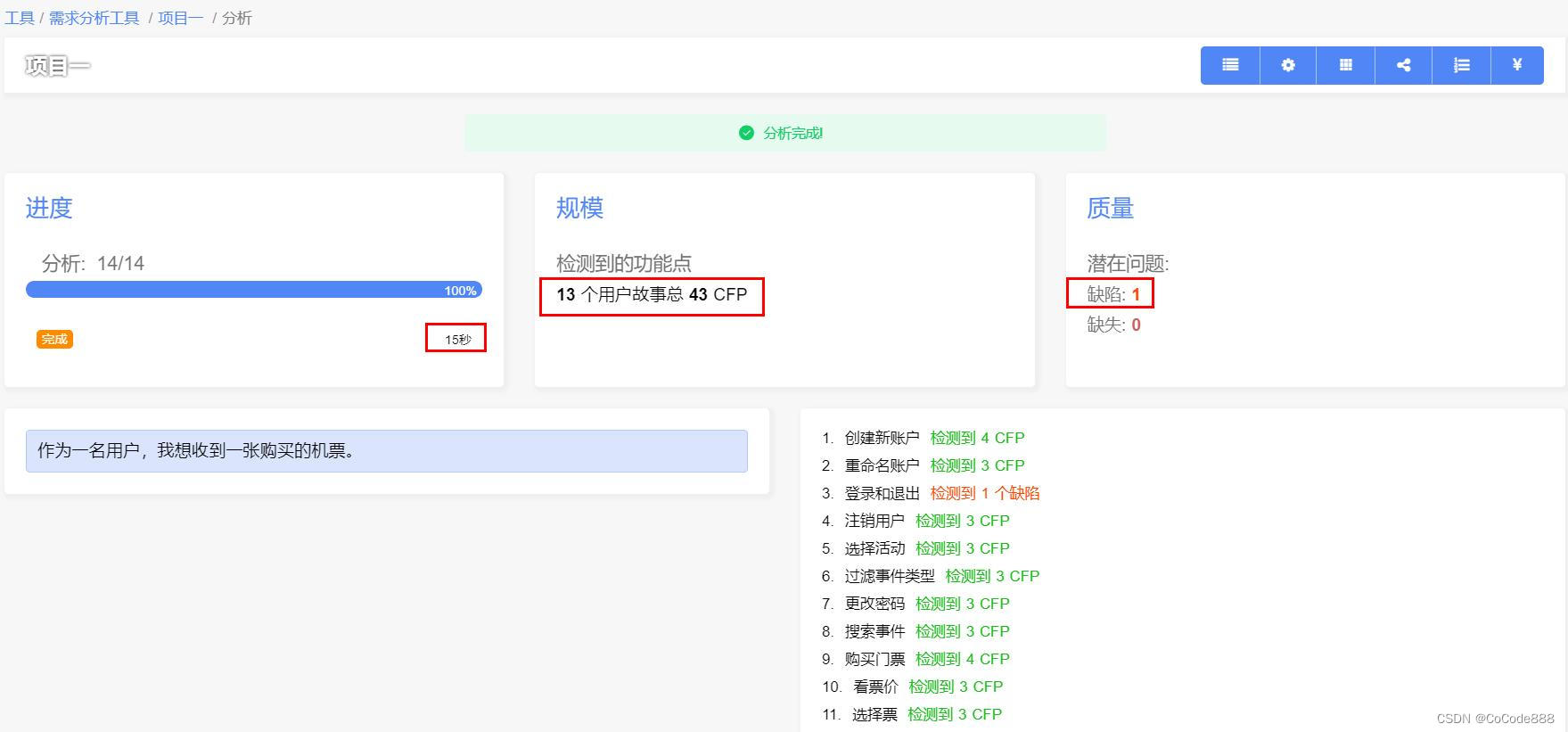The height and width of the screenshot is (732, 1568).
Task: Select 搜索事件 story row
Action: point(915,631)
